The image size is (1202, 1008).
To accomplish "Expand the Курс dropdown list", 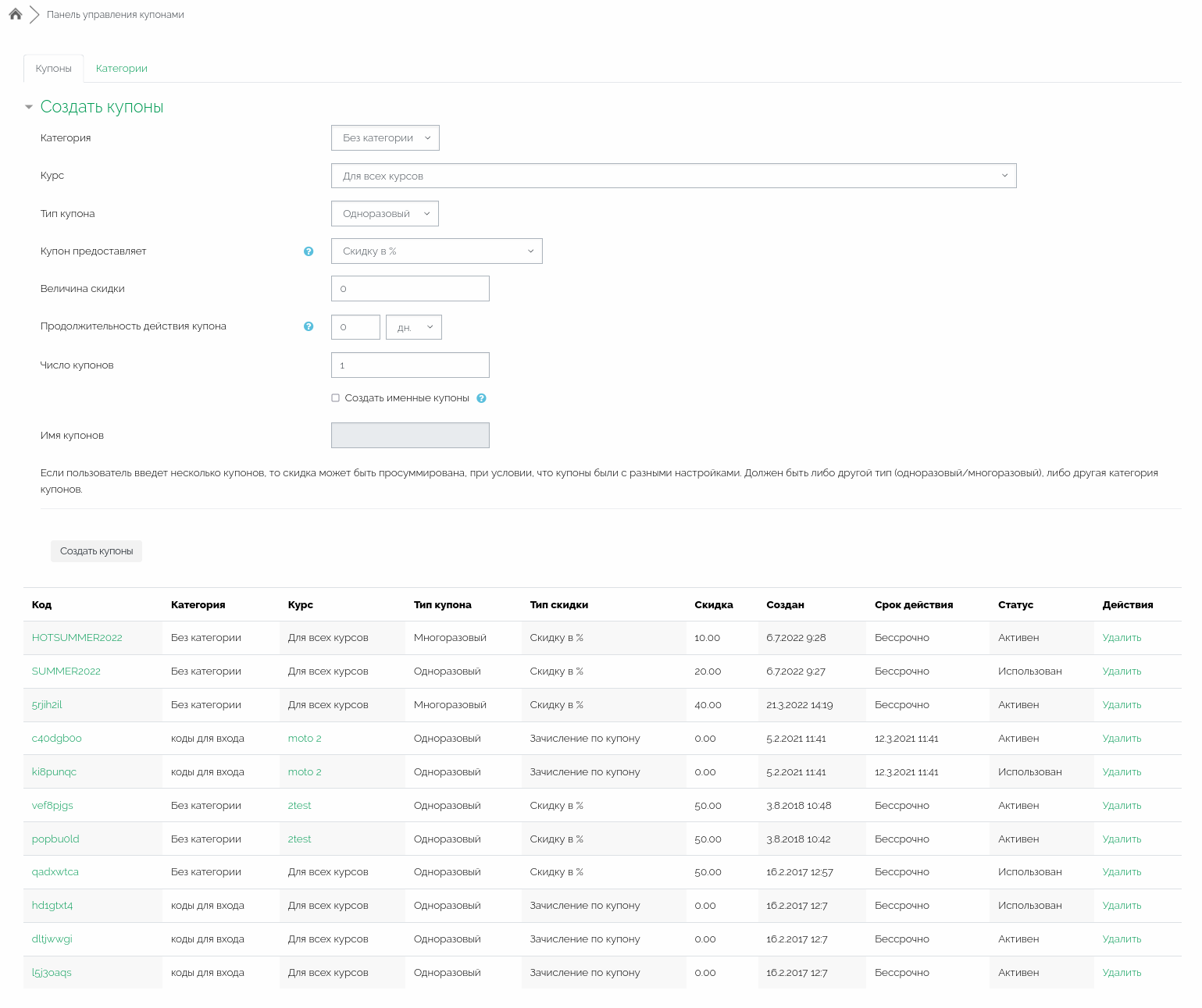I will pos(673,176).
